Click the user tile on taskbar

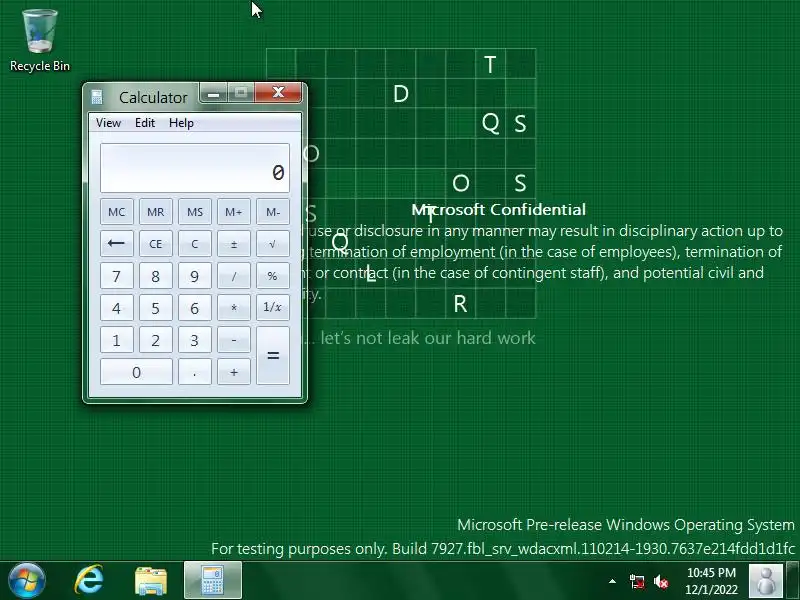coord(765,581)
